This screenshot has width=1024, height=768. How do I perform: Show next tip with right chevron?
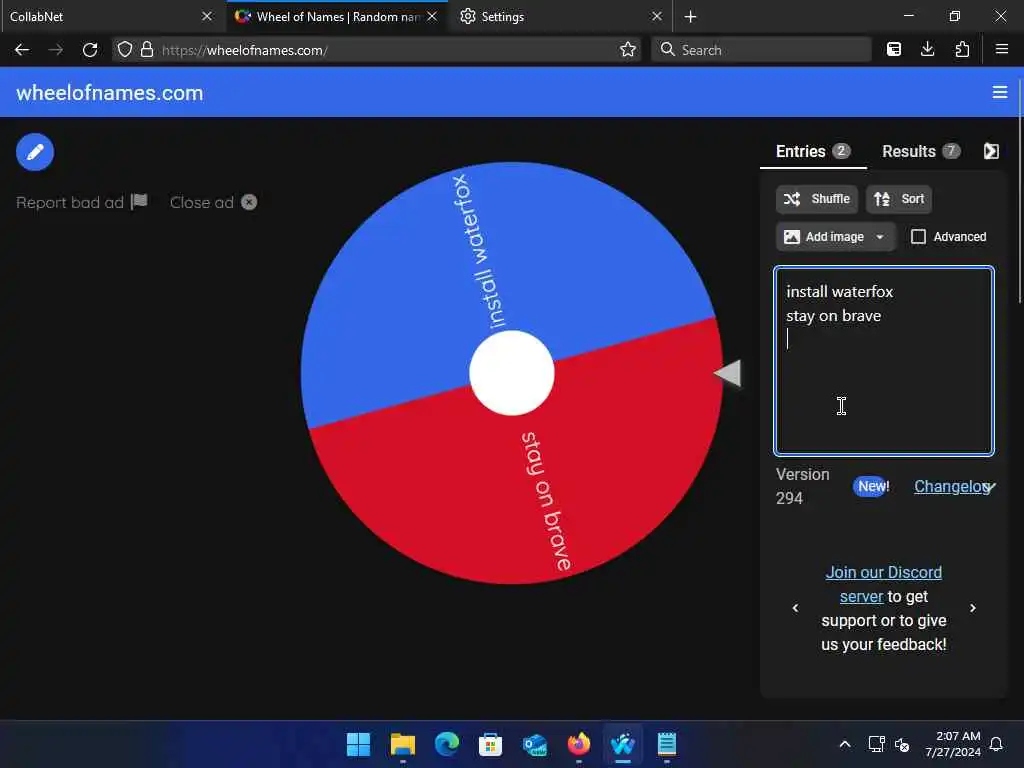[973, 608]
